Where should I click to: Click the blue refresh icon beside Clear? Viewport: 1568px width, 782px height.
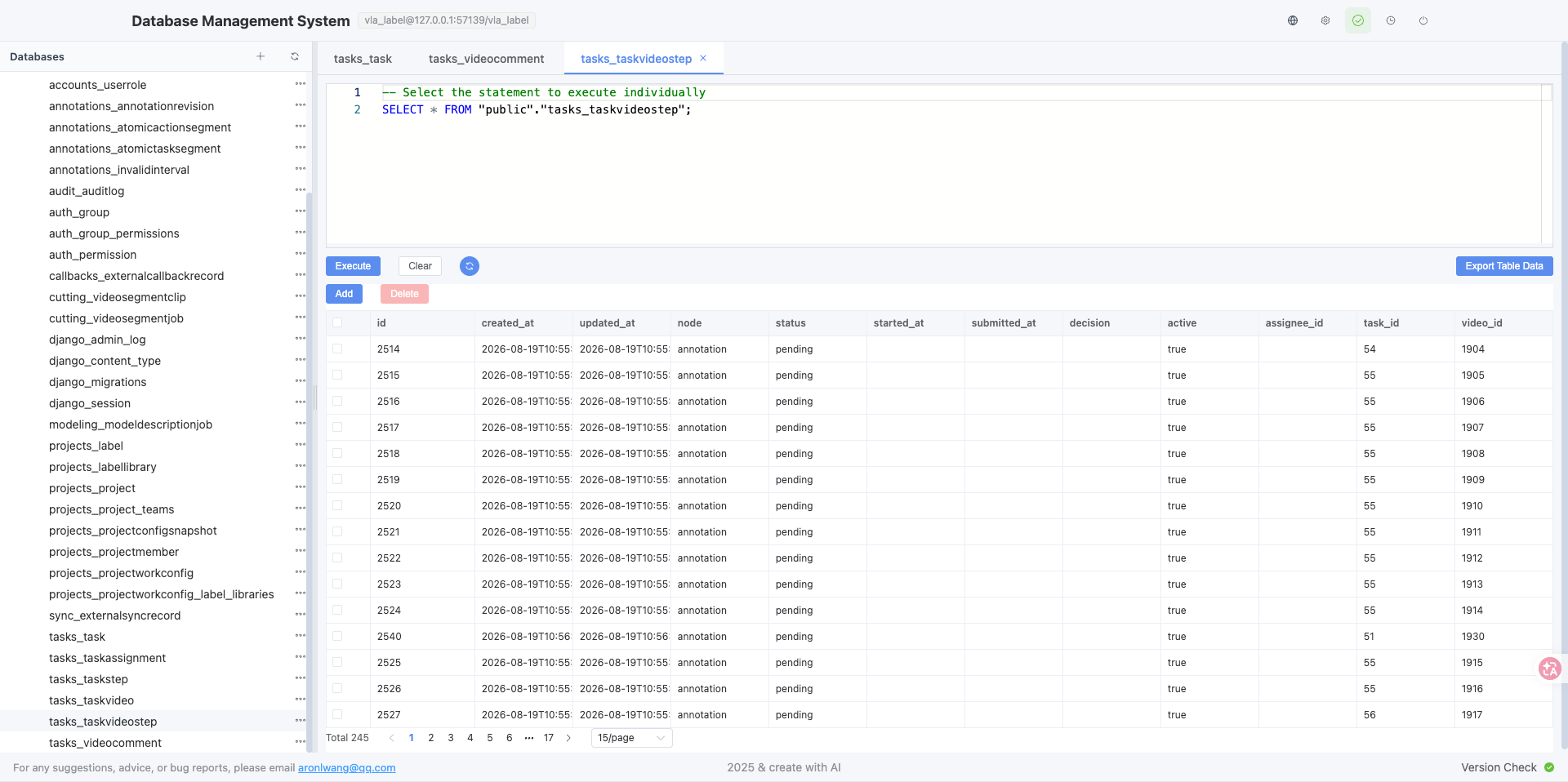click(x=470, y=266)
